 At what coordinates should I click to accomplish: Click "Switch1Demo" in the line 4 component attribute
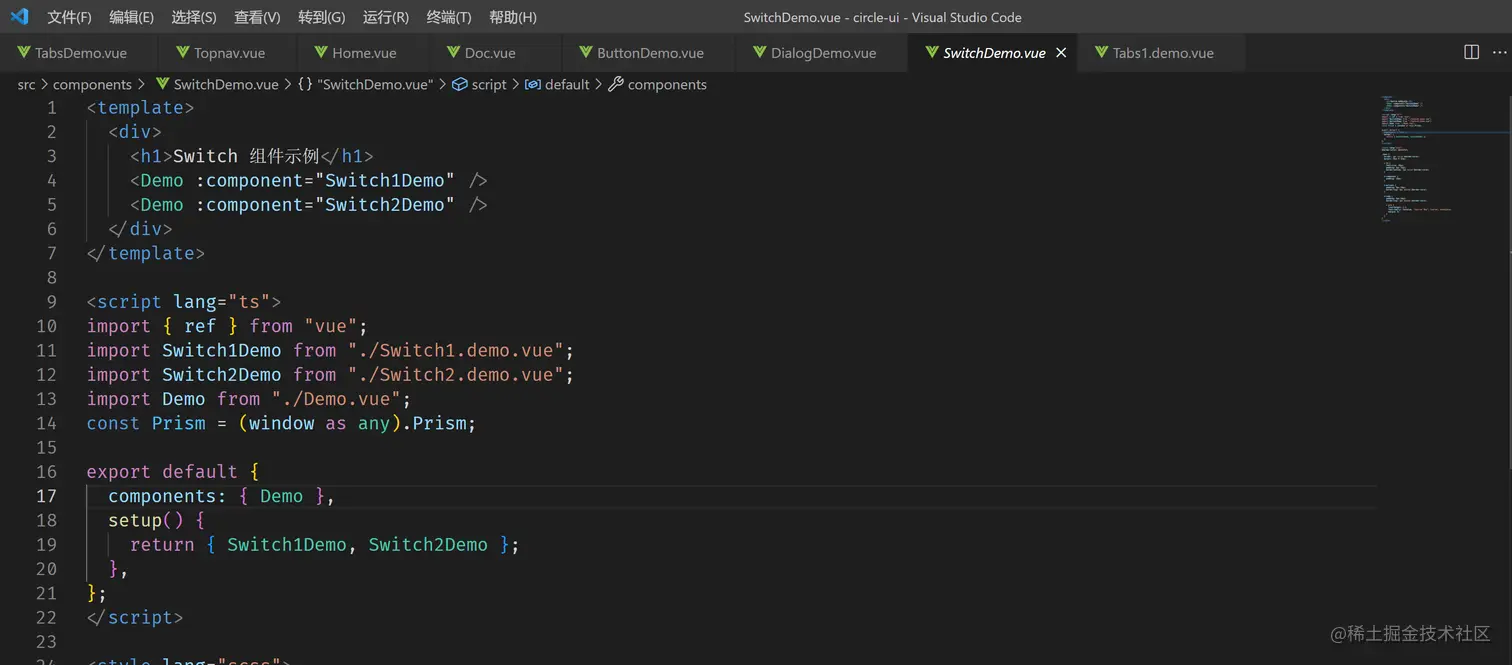(385, 181)
